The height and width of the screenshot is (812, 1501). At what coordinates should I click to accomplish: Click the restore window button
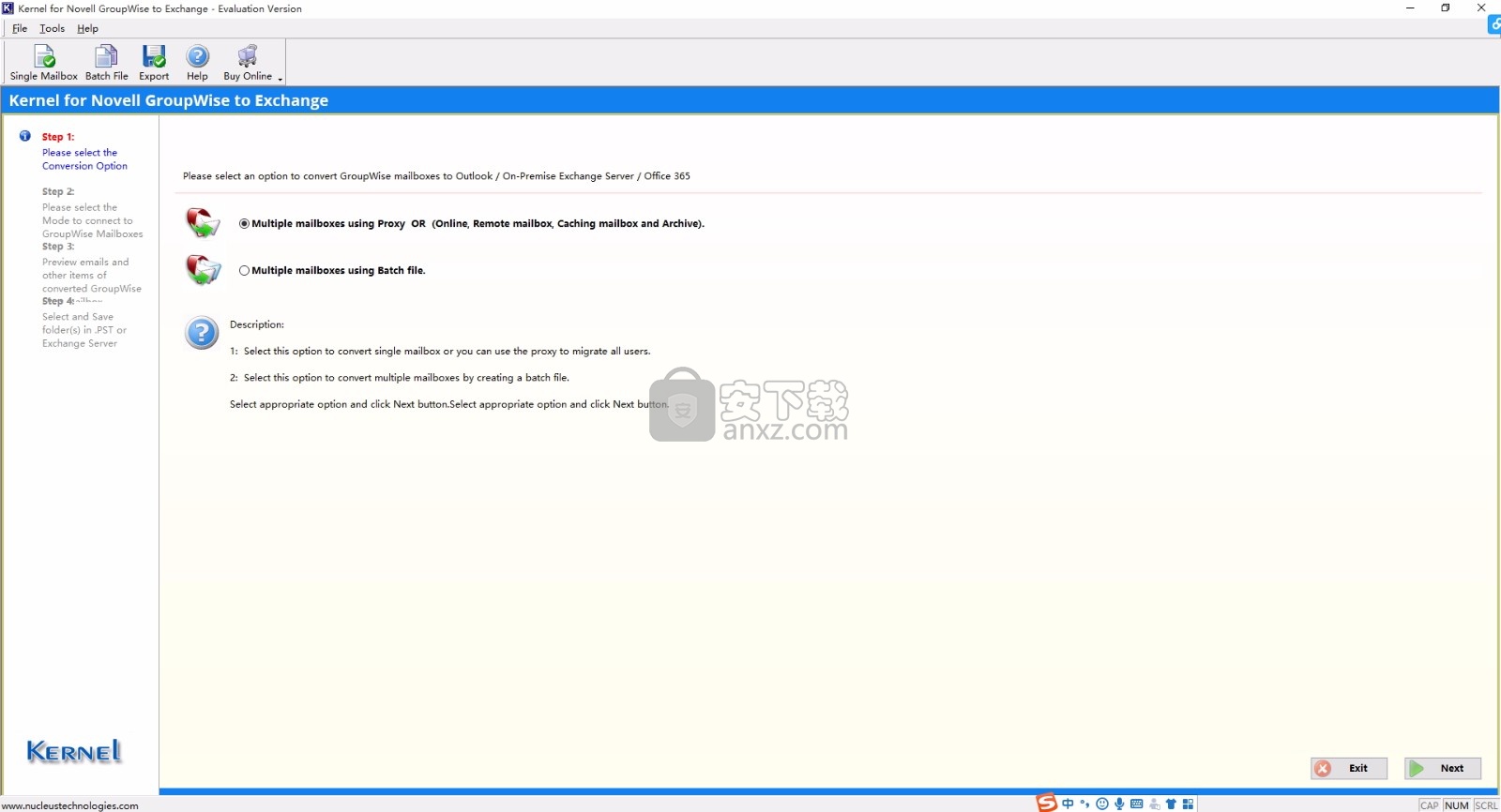[1446, 8]
